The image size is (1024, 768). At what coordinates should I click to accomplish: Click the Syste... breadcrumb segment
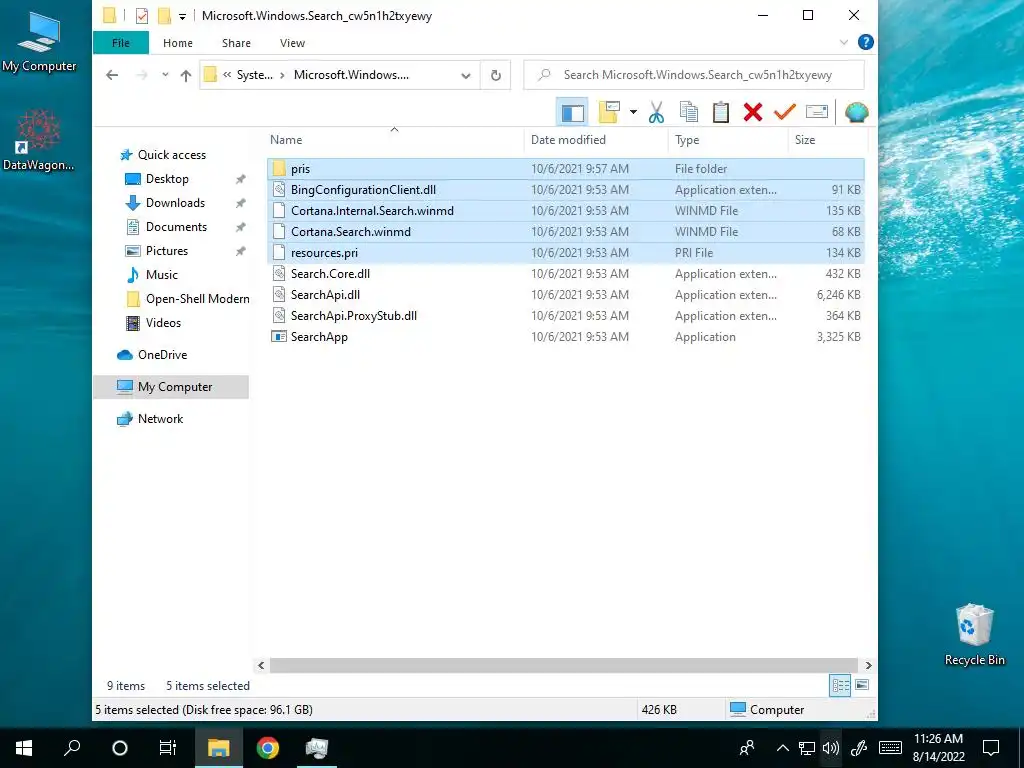pyautogui.click(x=255, y=75)
